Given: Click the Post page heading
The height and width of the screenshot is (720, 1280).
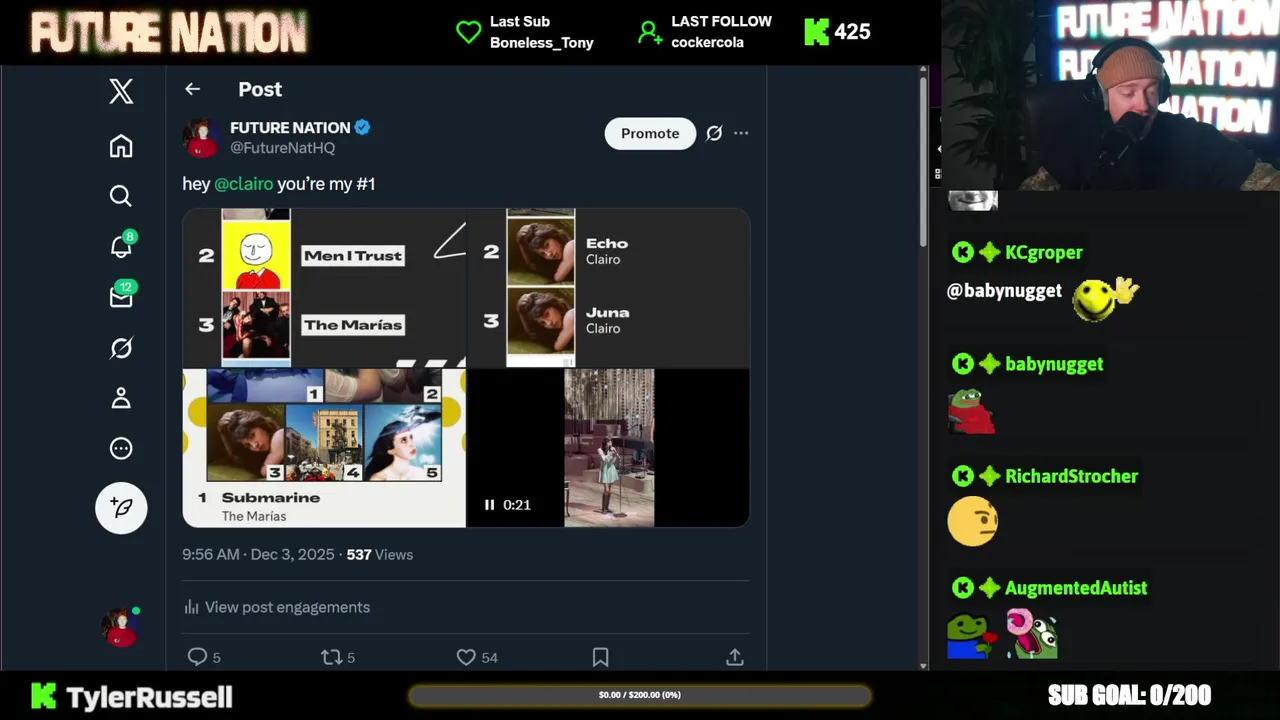Looking at the screenshot, I should point(260,89).
